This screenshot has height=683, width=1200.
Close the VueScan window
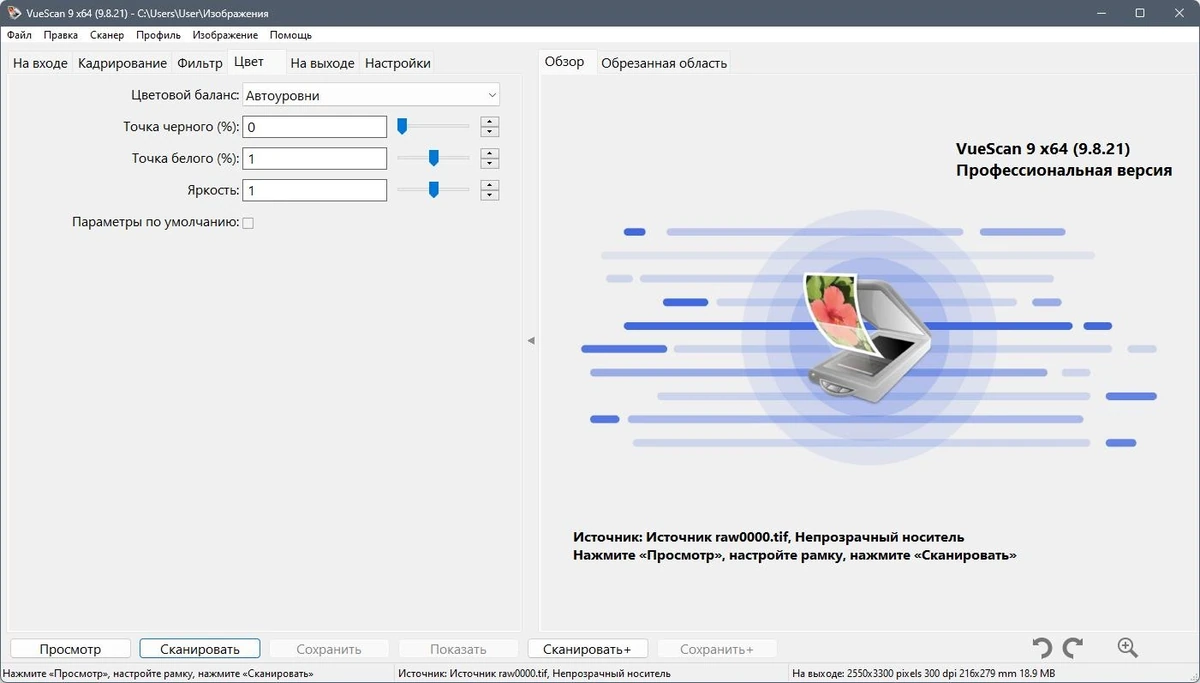(x=1180, y=13)
